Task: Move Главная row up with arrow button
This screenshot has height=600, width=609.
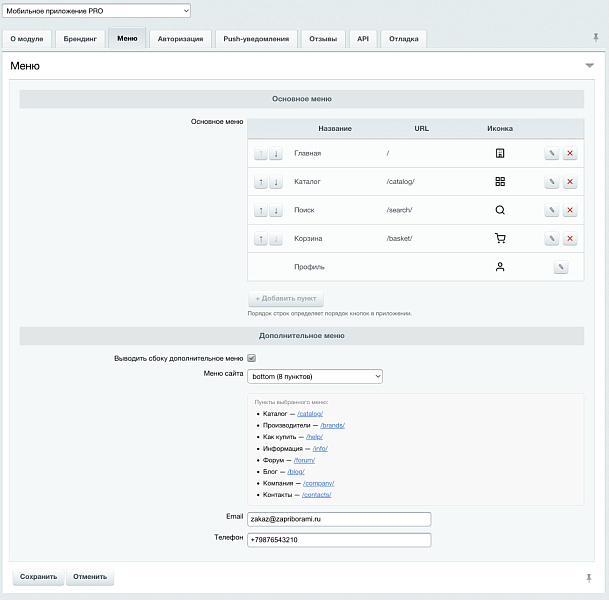Action: 261,153
